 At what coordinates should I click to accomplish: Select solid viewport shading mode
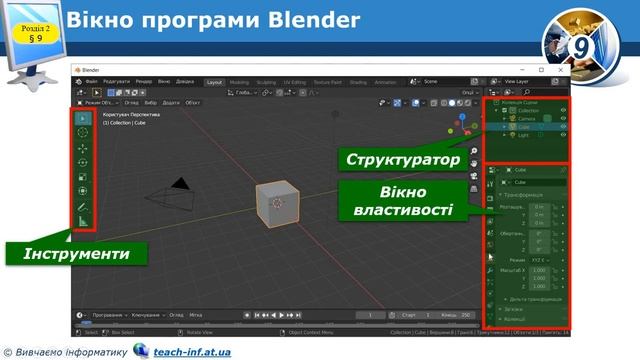tap(452, 103)
